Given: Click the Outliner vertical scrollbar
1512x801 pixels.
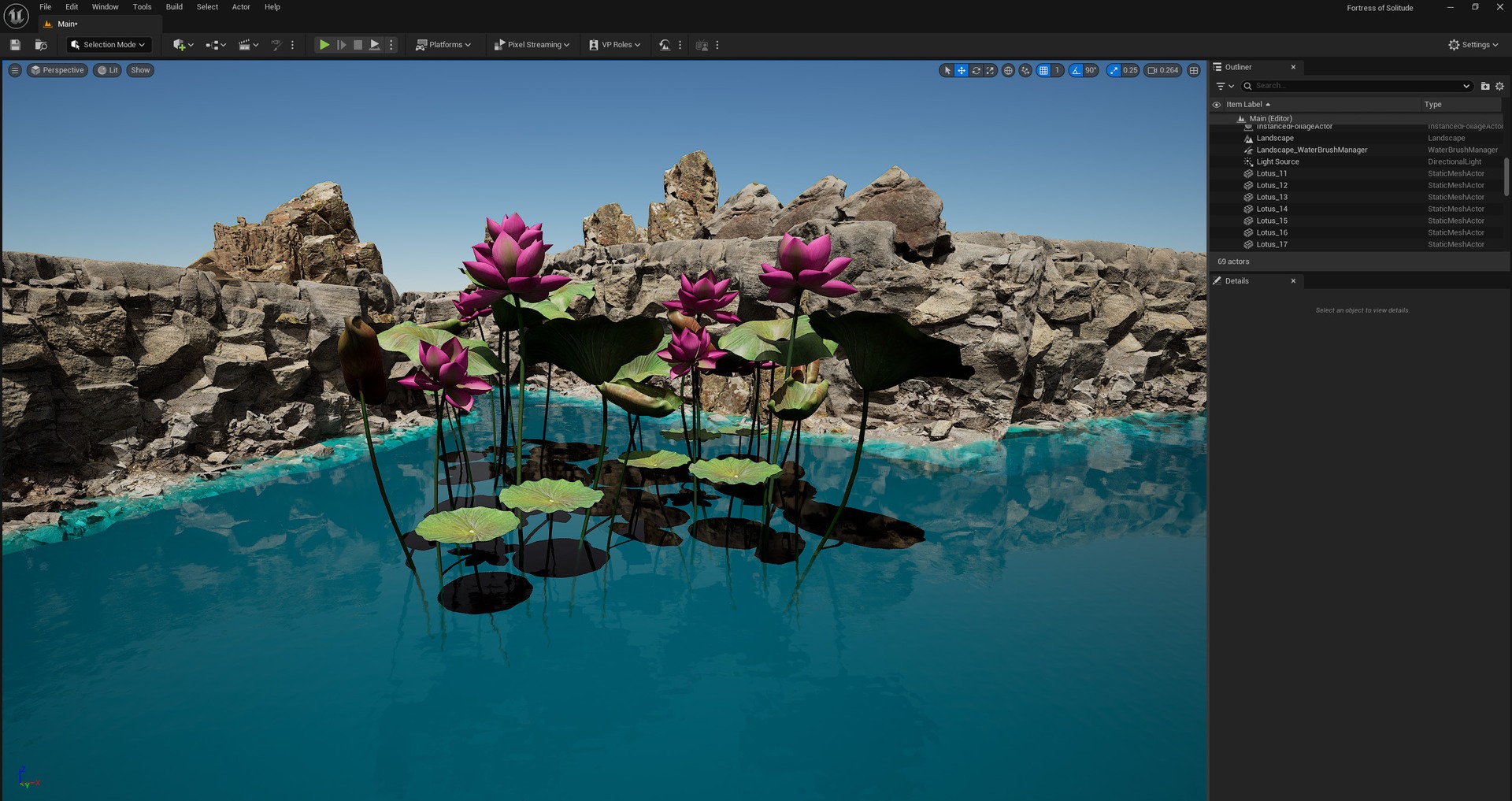Looking at the screenshot, I should click(x=1506, y=176).
